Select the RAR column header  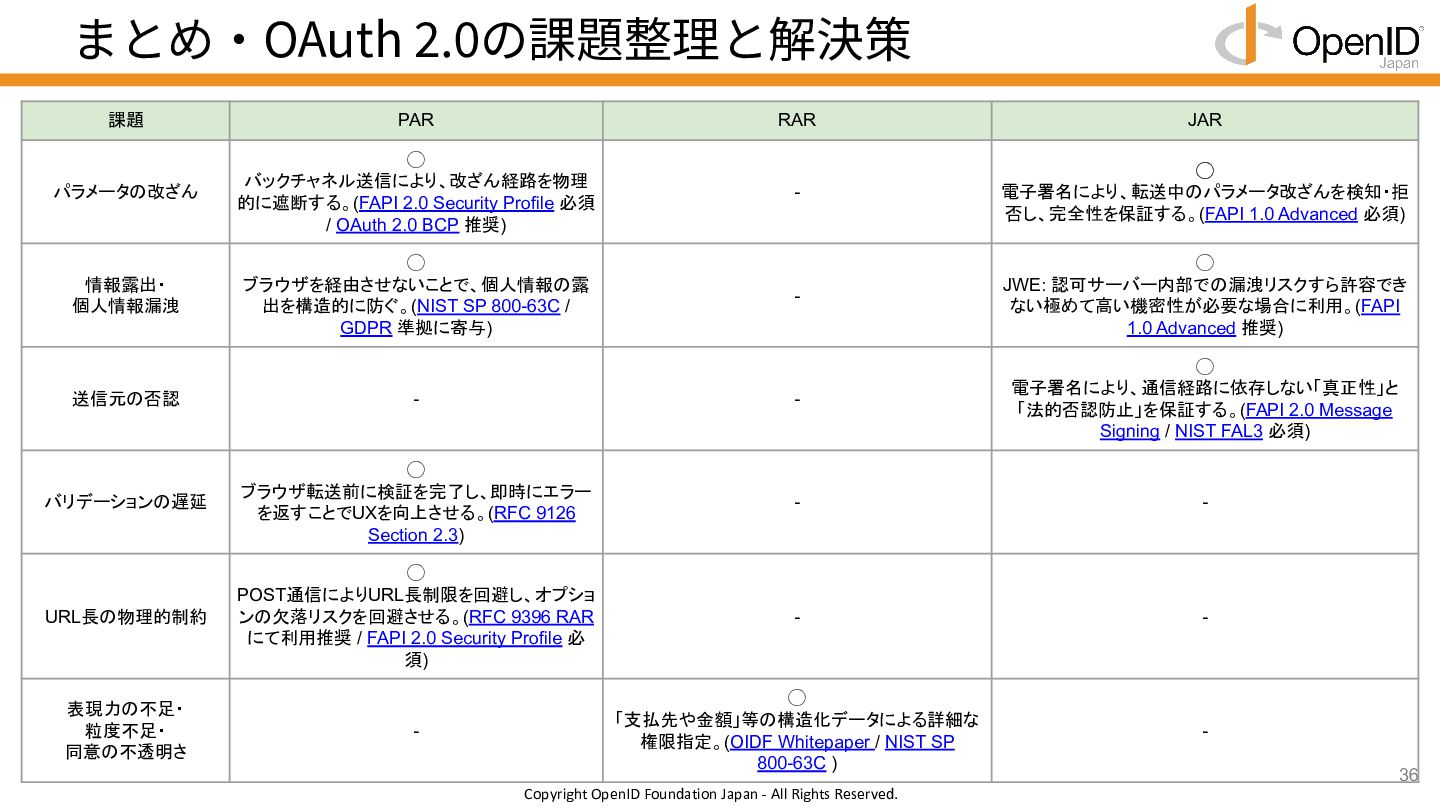click(x=797, y=120)
